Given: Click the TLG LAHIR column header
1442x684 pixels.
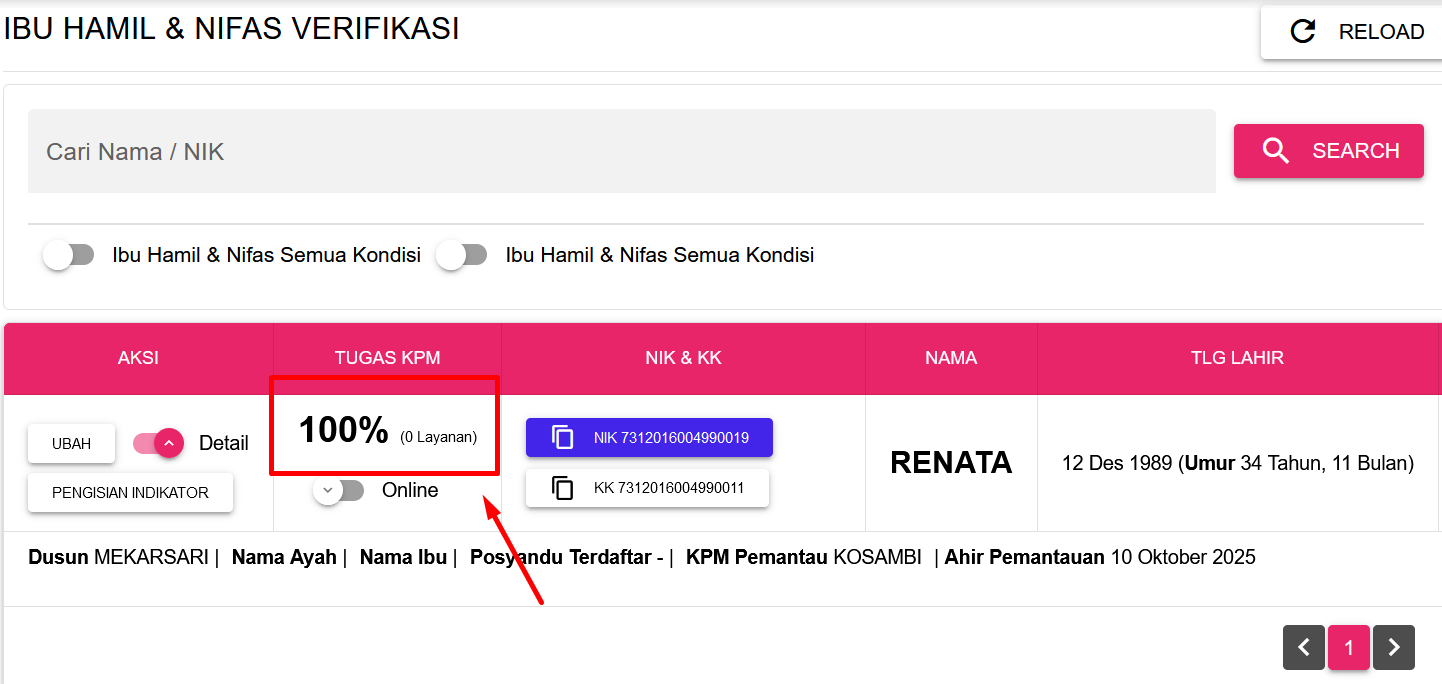Looking at the screenshot, I should pyautogui.click(x=1237, y=358).
